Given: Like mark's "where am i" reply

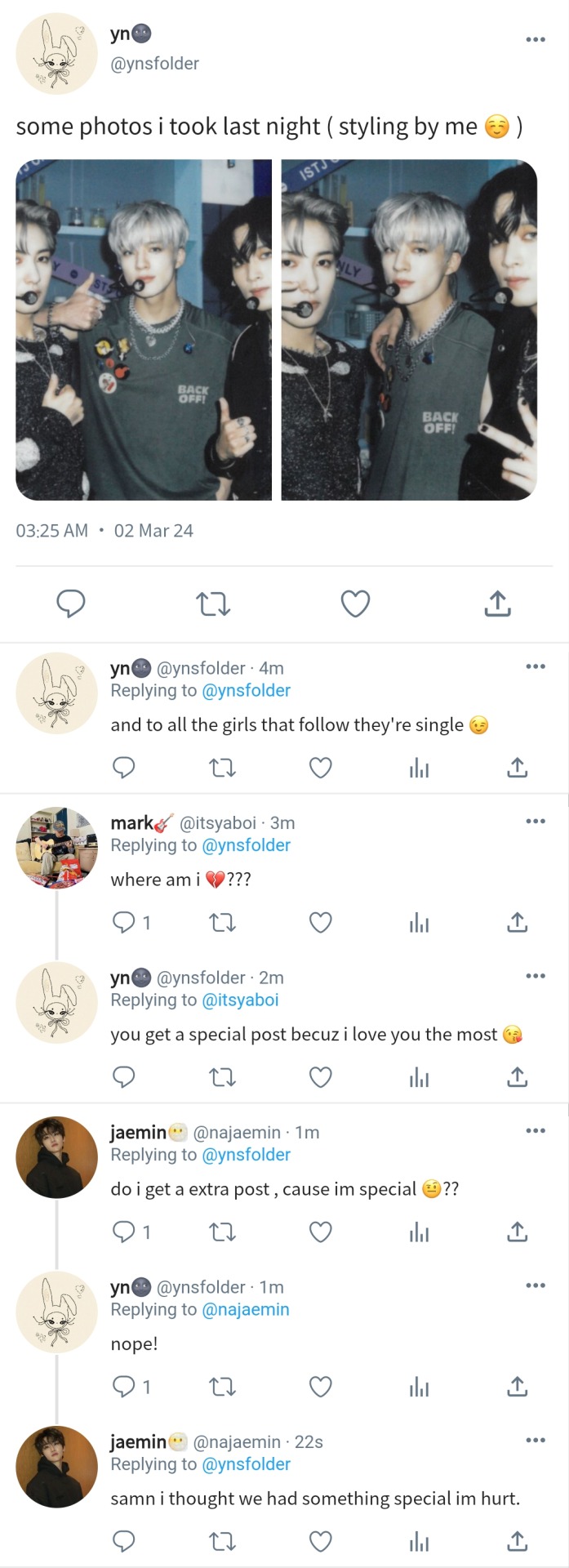Looking at the screenshot, I should point(321,923).
